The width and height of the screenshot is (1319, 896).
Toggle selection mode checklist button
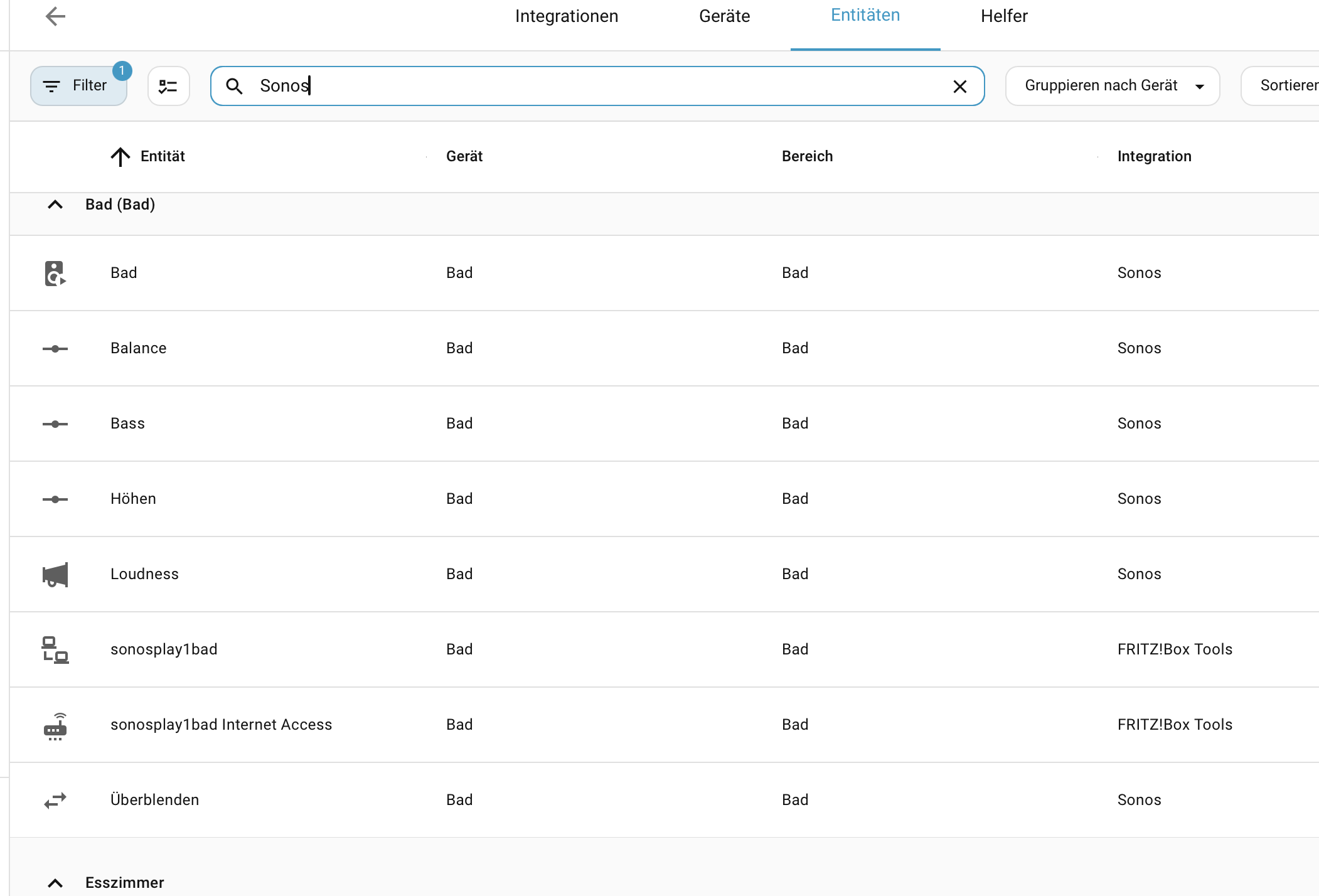[168, 86]
